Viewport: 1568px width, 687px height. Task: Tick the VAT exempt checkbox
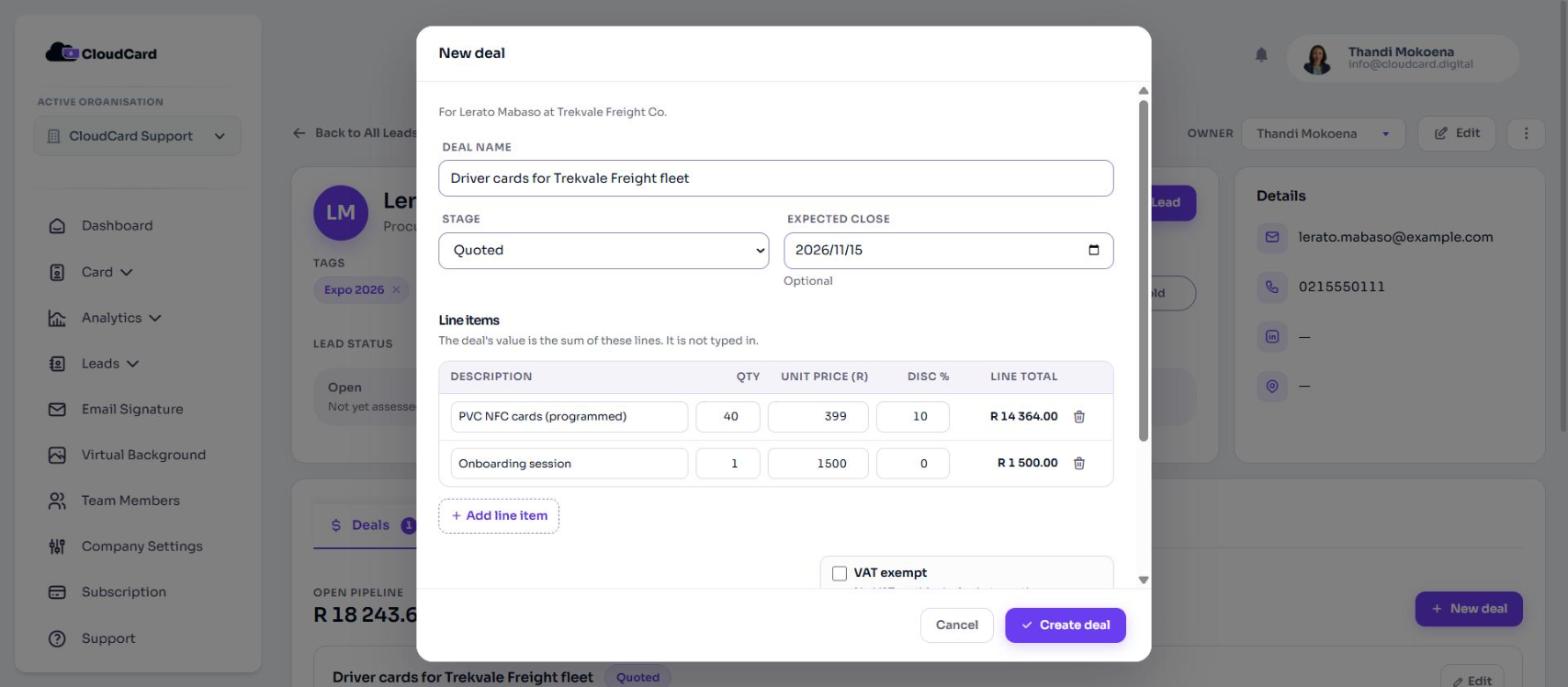839,573
